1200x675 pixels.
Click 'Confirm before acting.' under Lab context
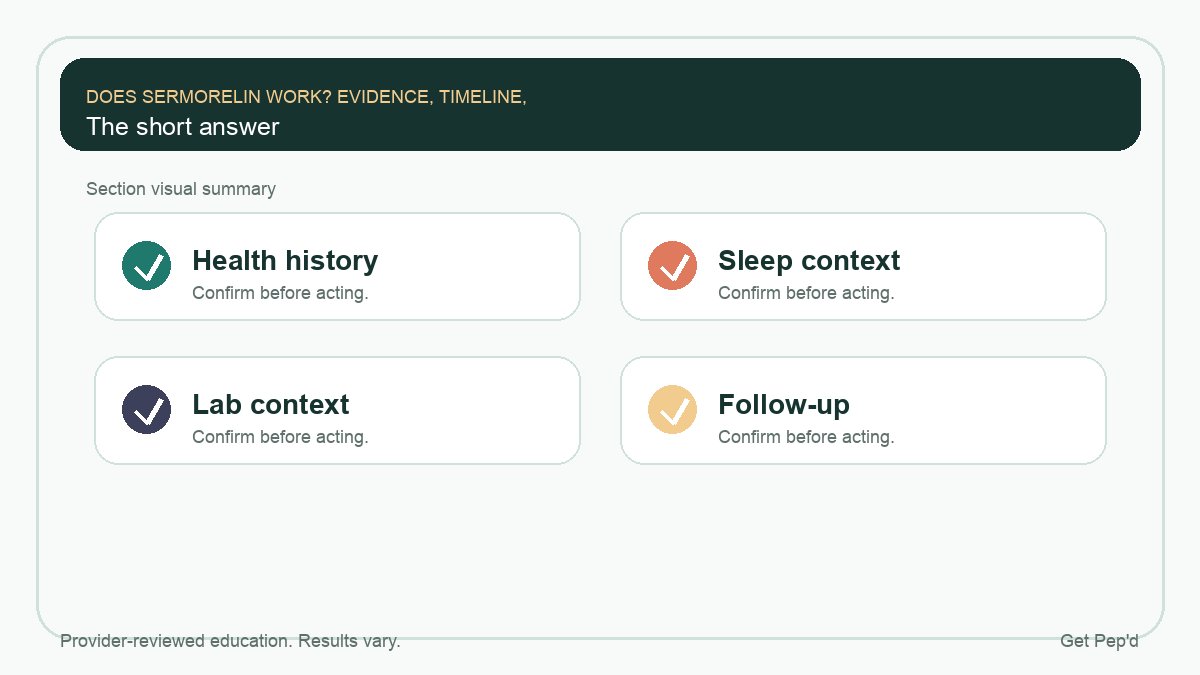[280, 437]
